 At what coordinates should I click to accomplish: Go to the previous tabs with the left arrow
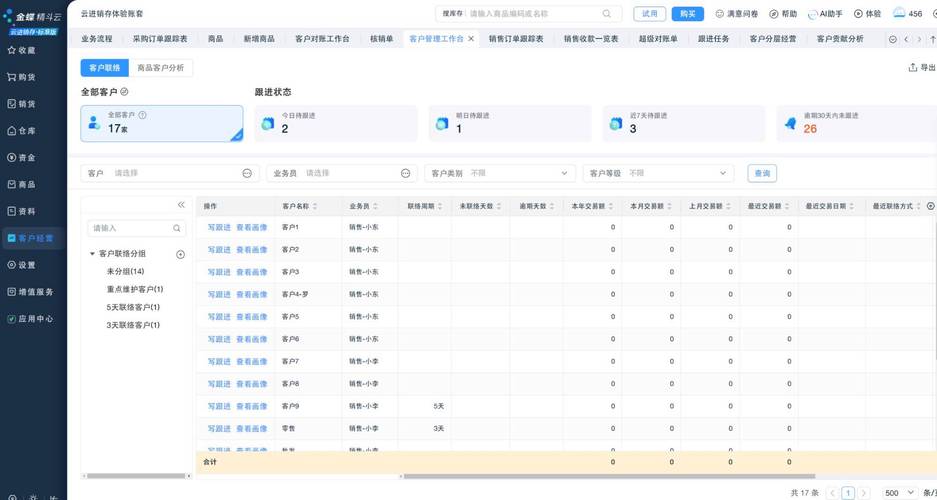(x=906, y=39)
